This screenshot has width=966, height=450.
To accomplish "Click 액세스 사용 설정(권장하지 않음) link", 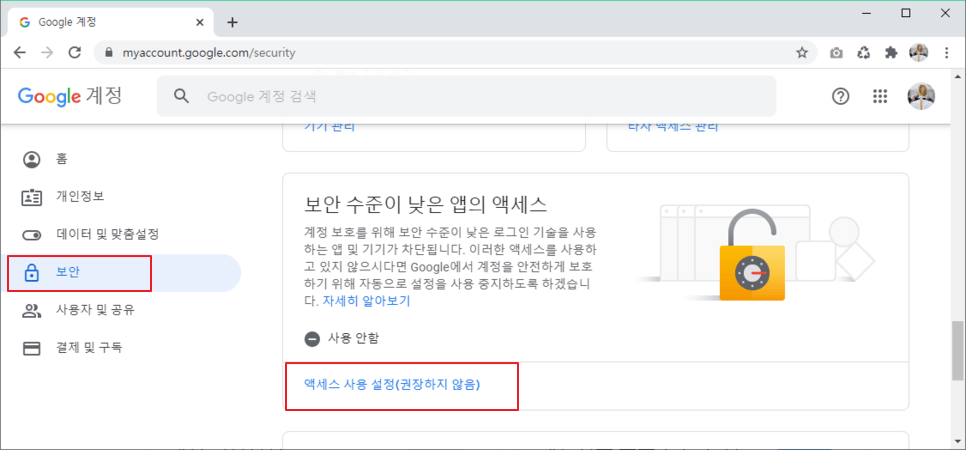I will (392, 384).
